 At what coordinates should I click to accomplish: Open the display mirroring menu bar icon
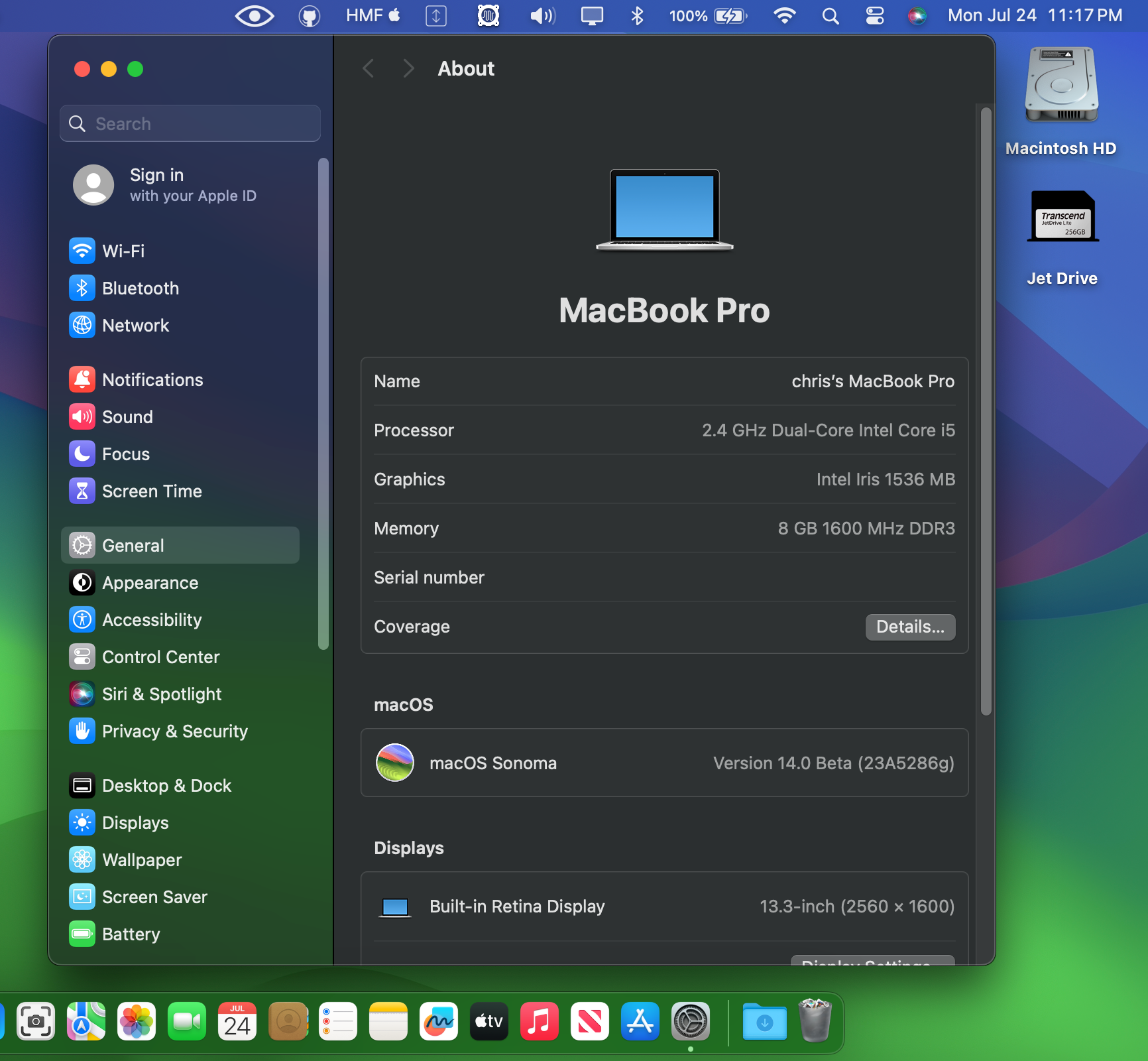pos(592,16)
